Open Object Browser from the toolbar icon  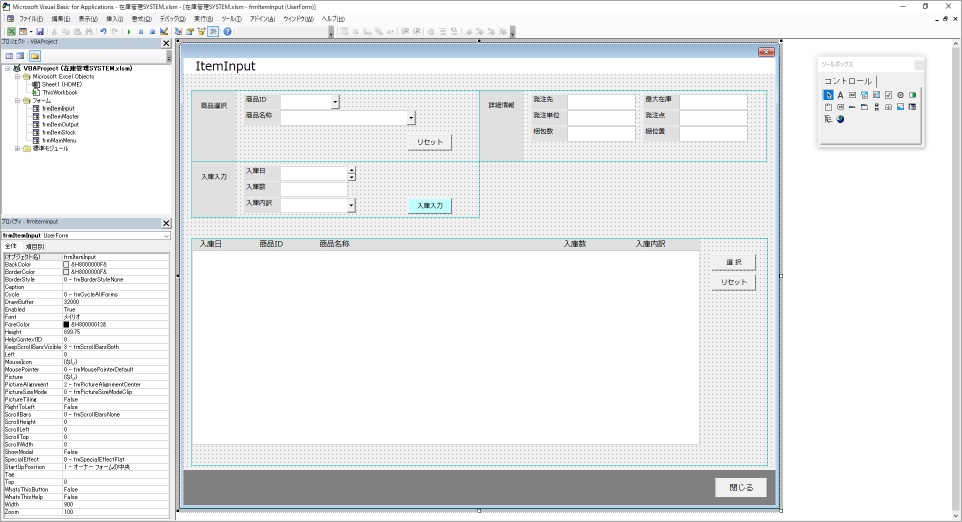(x=201, y=31)
